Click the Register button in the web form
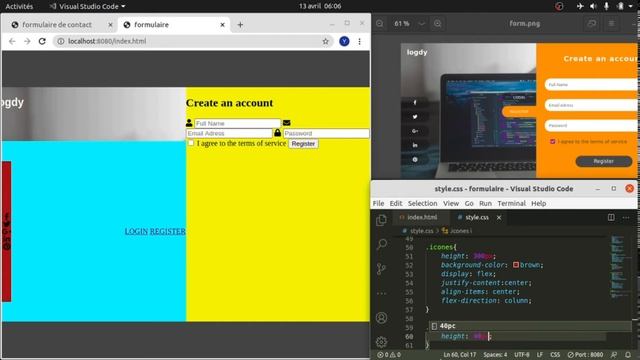 (x=303, y=144)
